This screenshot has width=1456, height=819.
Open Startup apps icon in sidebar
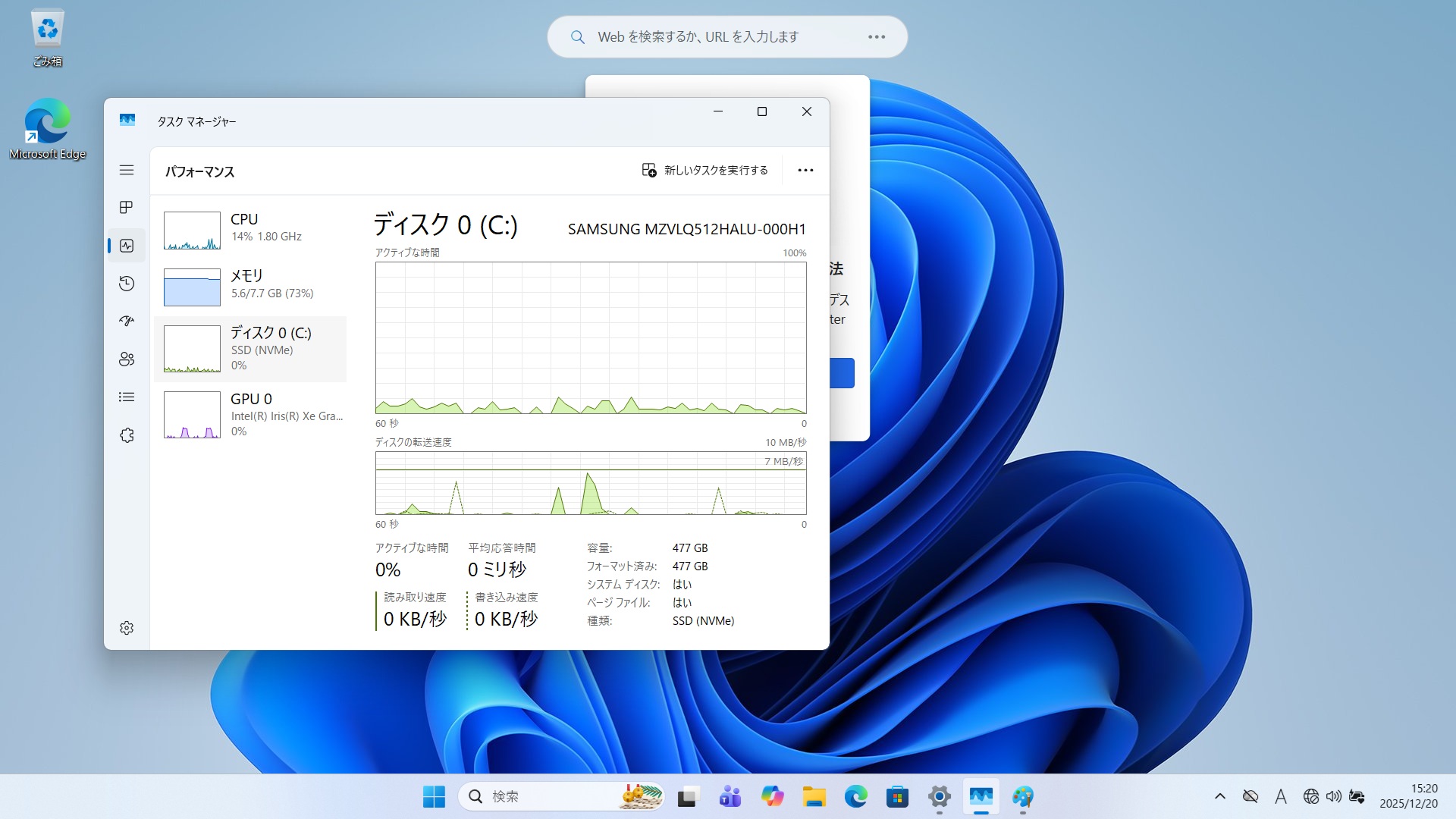coord(127,321)
